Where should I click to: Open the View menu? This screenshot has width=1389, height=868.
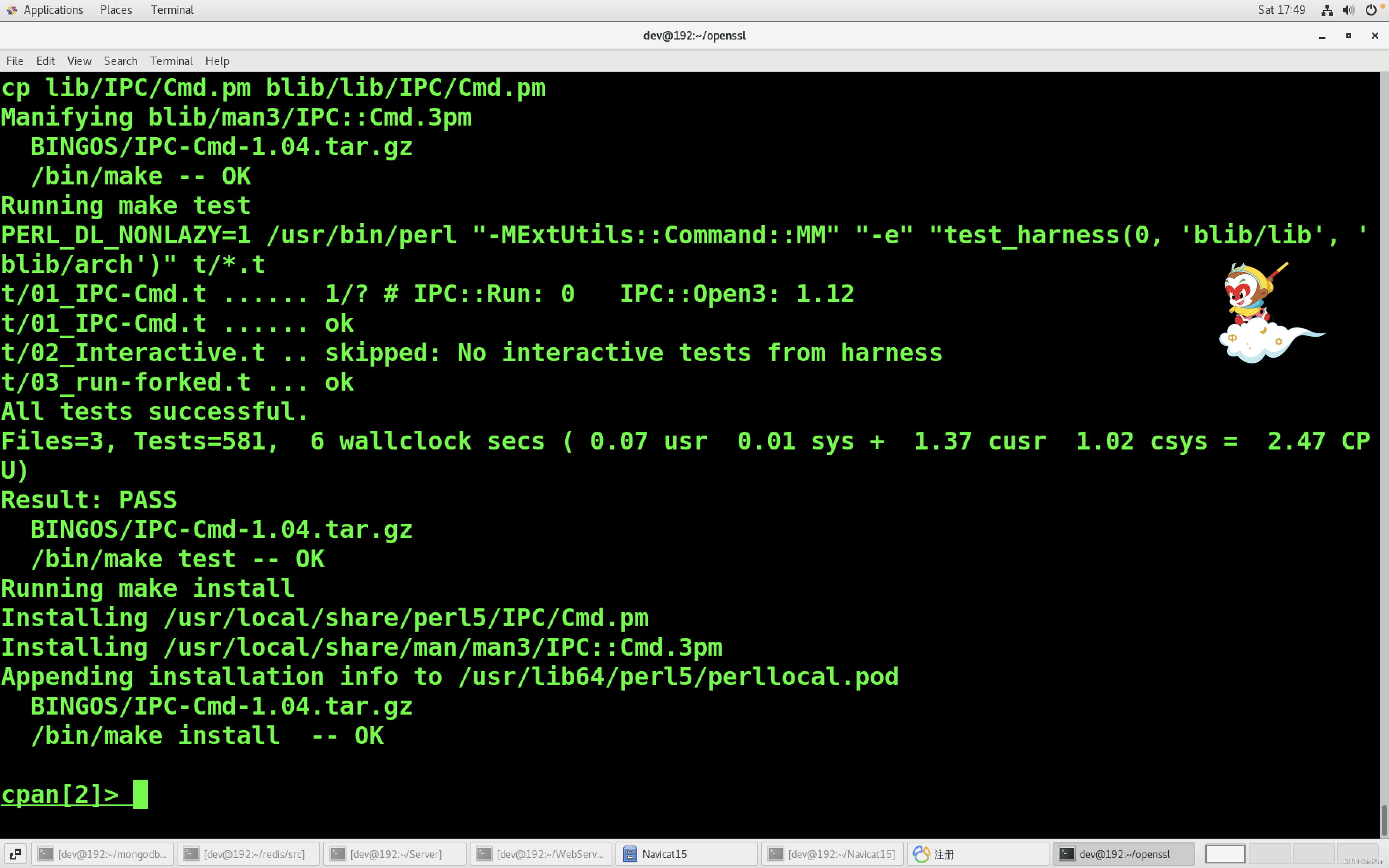pyautogui.click(x=79, y=61)
